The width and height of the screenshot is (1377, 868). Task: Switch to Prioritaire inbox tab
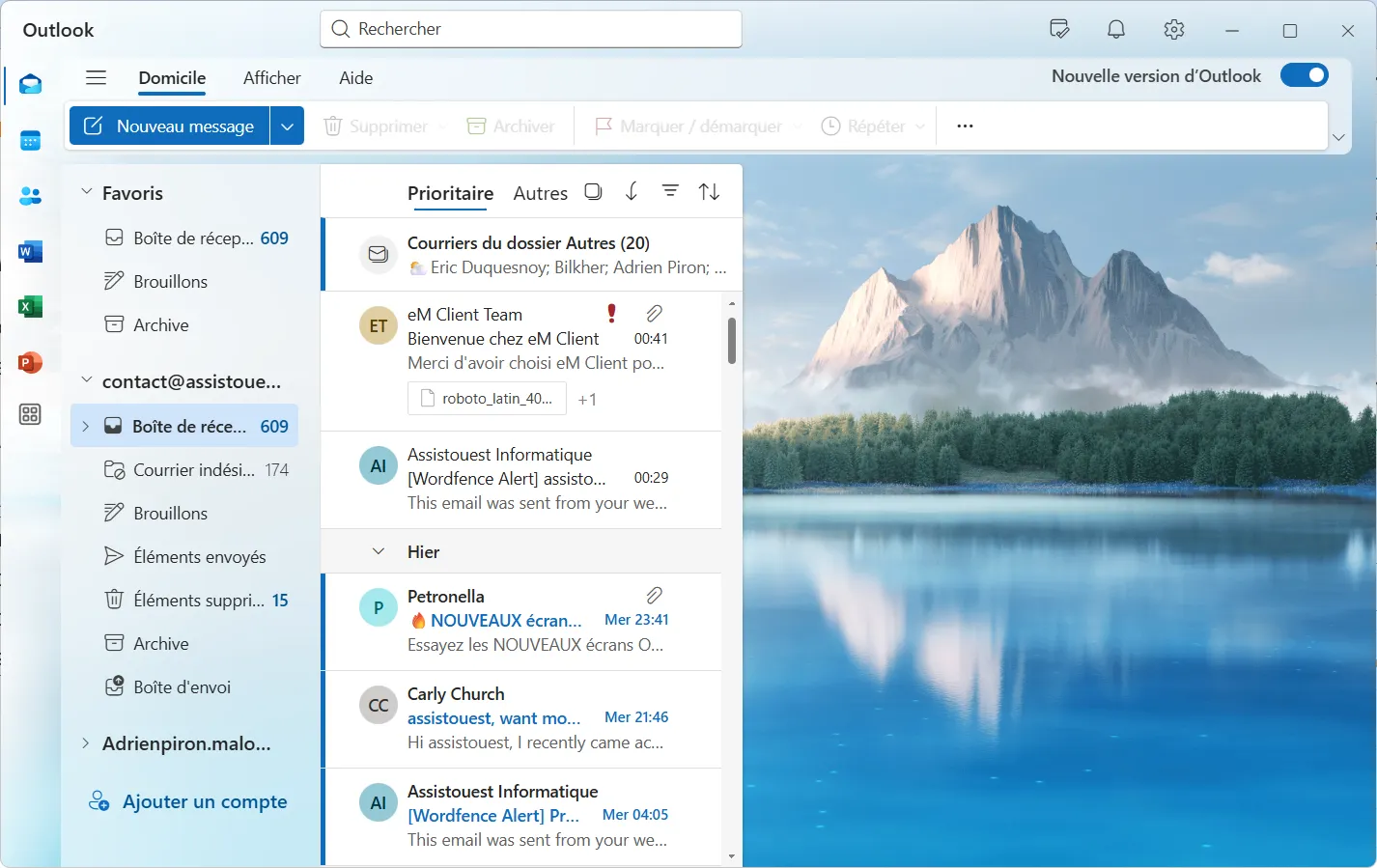click(x=450, y=193)
